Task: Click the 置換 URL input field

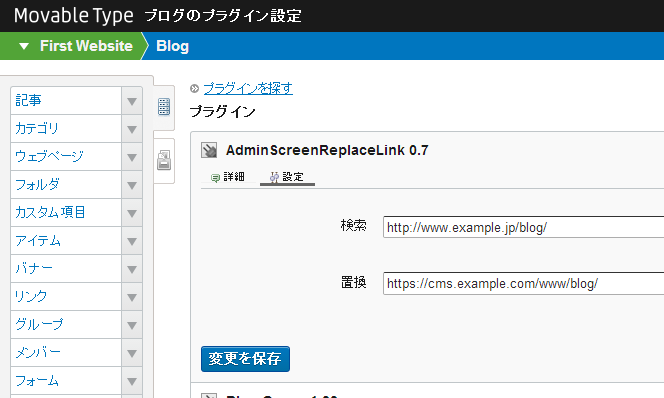Action: click(x=523, y=283)
